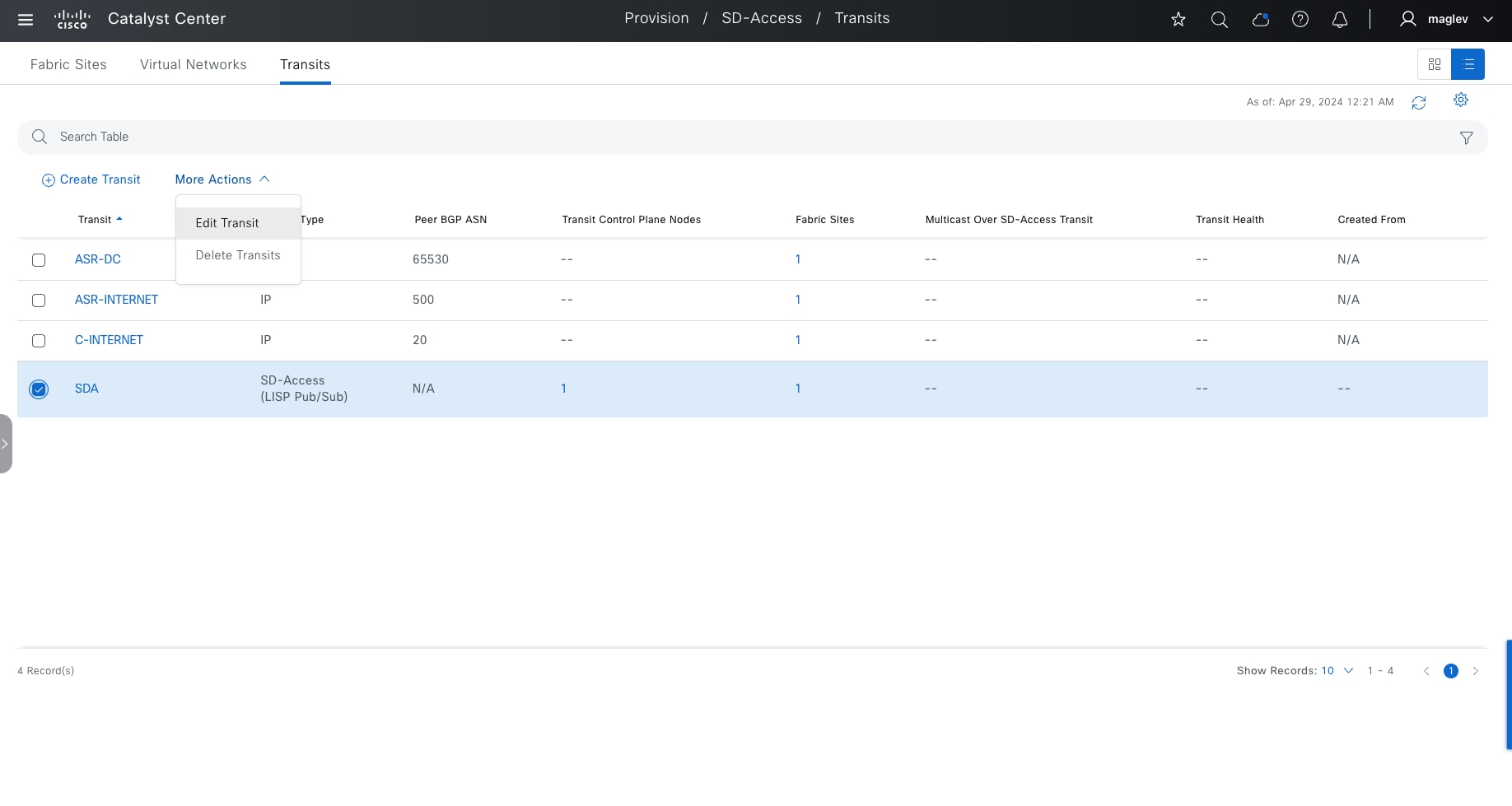Open global search magnifier icon
This screenshot has height=806, width=1512.
tap(1220, 19)
